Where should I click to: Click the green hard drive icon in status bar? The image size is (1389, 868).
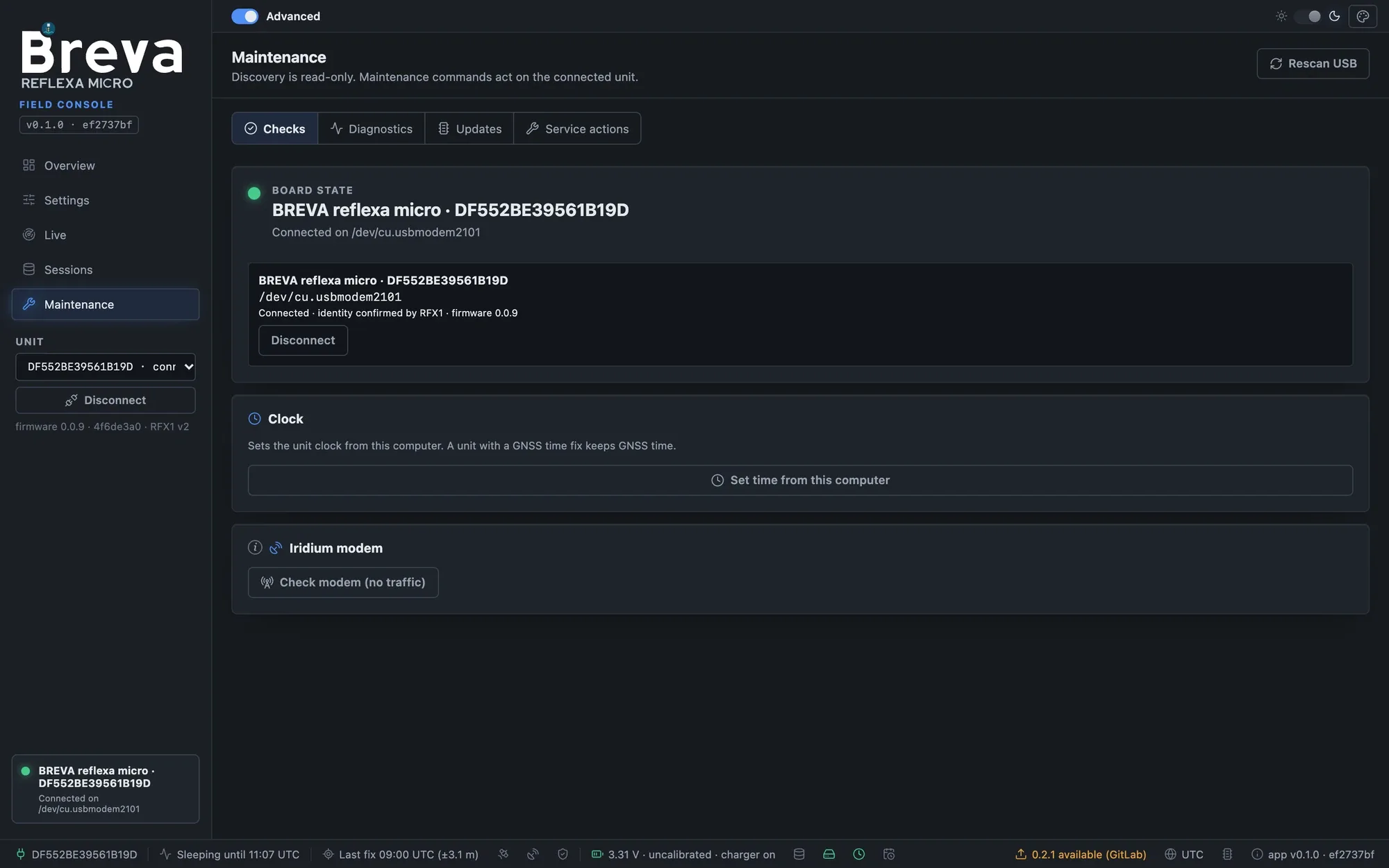click(829, 854)
